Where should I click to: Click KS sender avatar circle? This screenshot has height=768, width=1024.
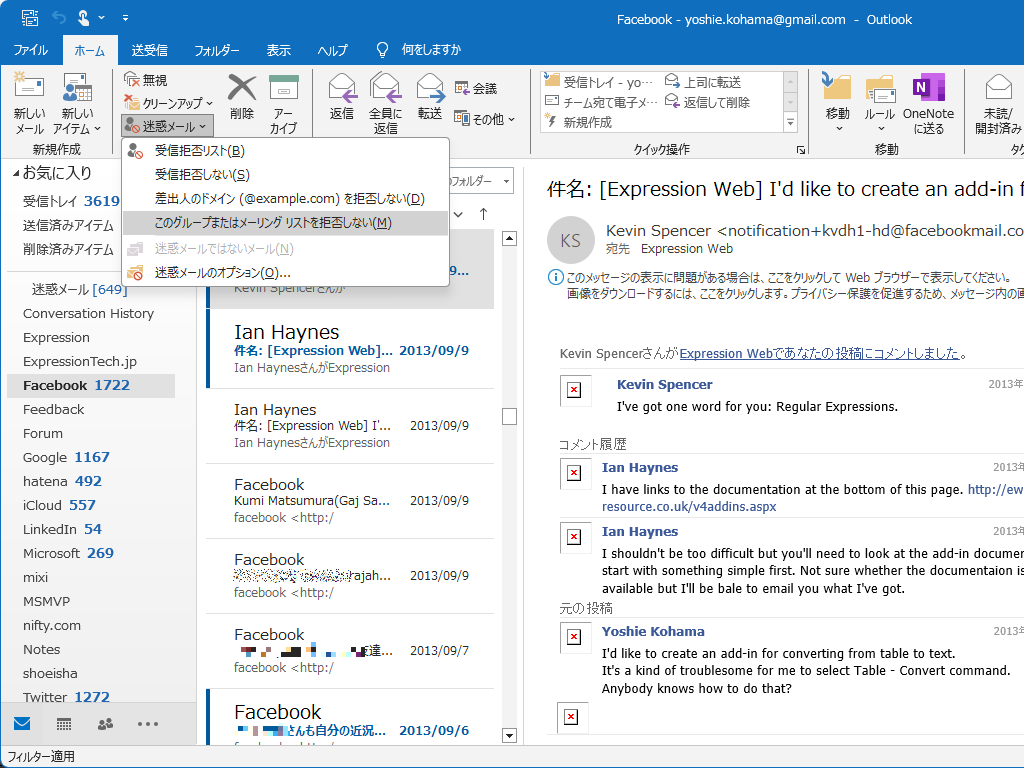(570, 240)
